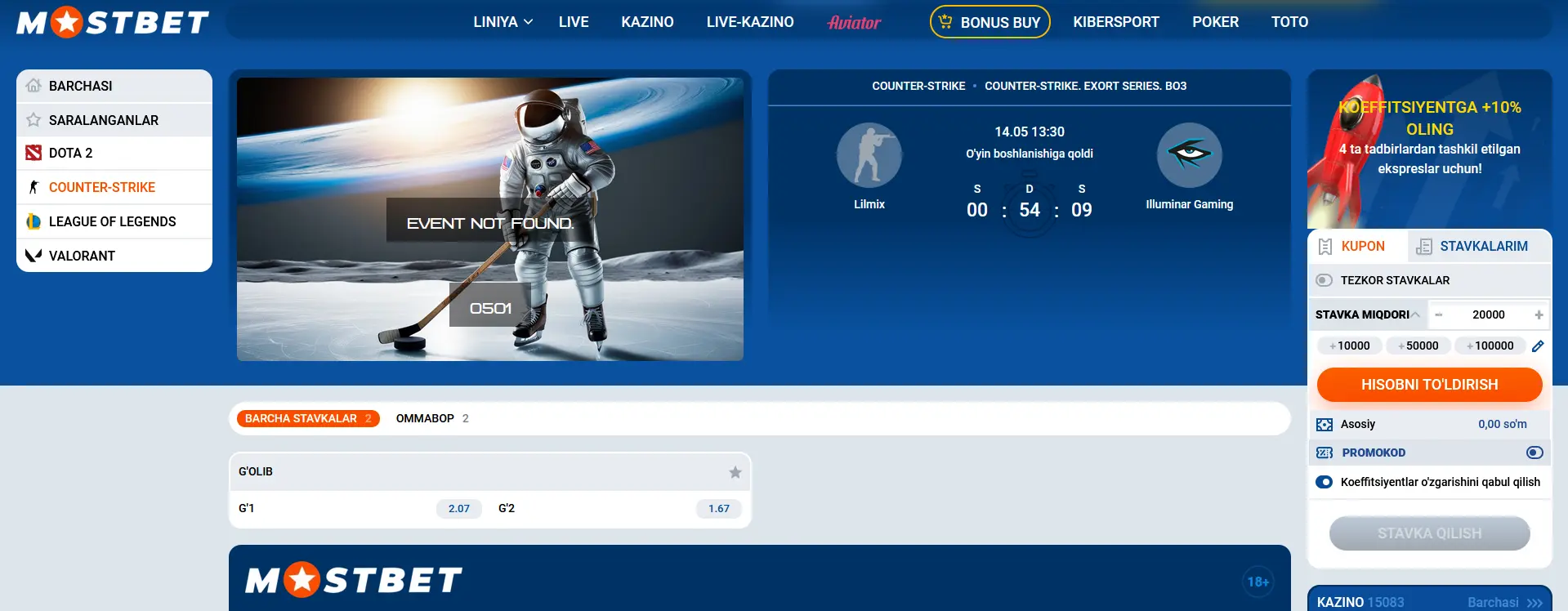Viewport: 1568px width, 611px height.
Task: Open the Stavkalarim list icon
Action: tap(1424, 246)
